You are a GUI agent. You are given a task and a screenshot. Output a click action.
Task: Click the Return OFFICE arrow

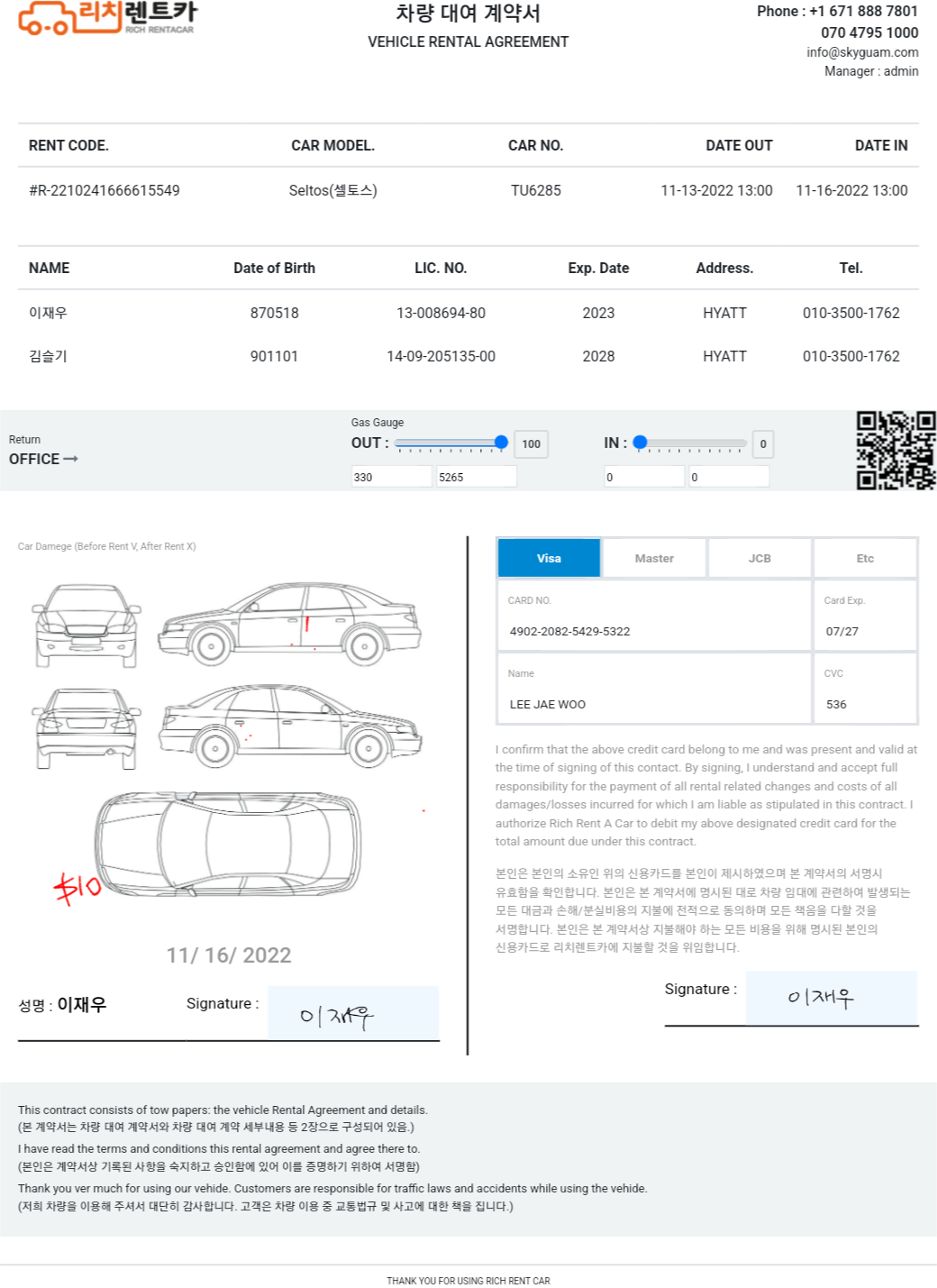70,459
